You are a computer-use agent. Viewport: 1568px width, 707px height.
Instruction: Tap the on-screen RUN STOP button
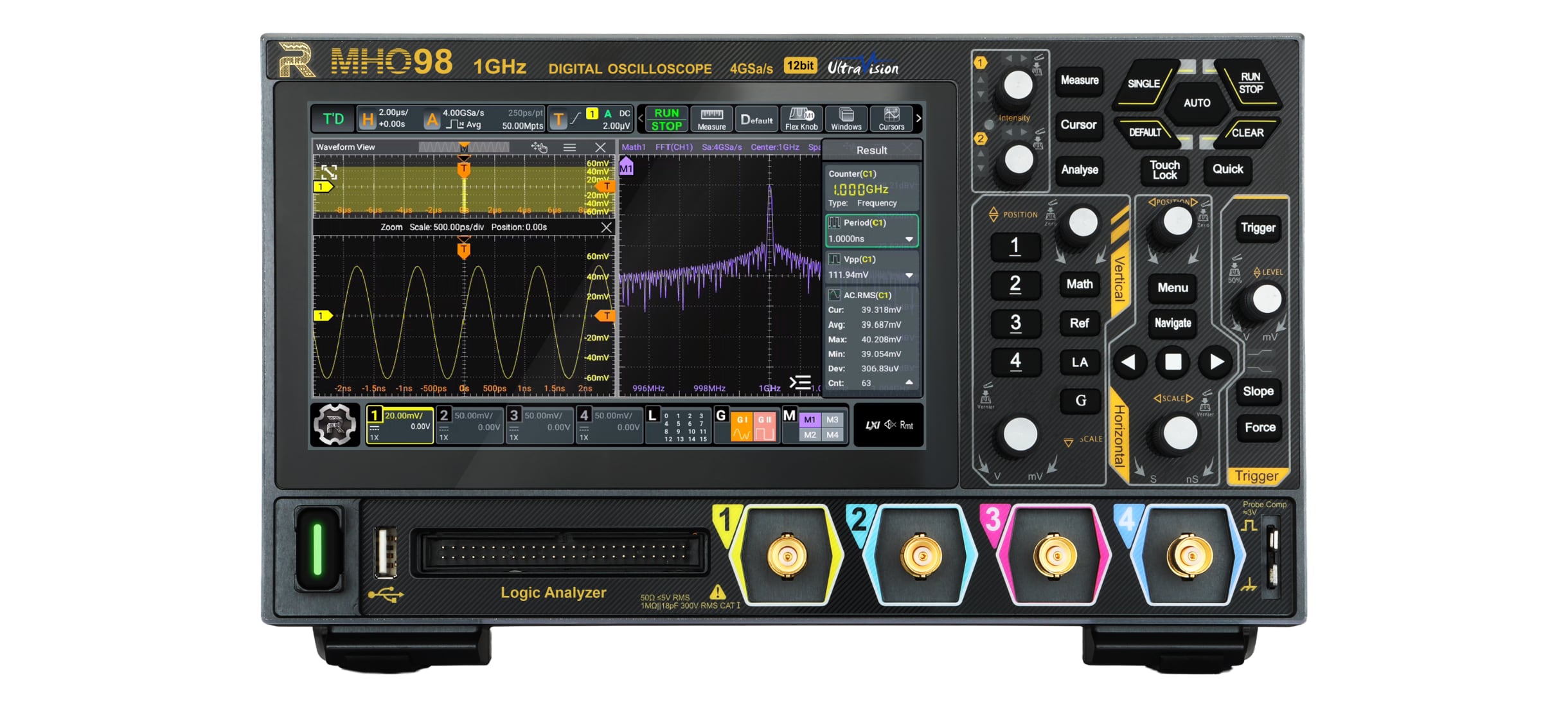tap(666, 120)
